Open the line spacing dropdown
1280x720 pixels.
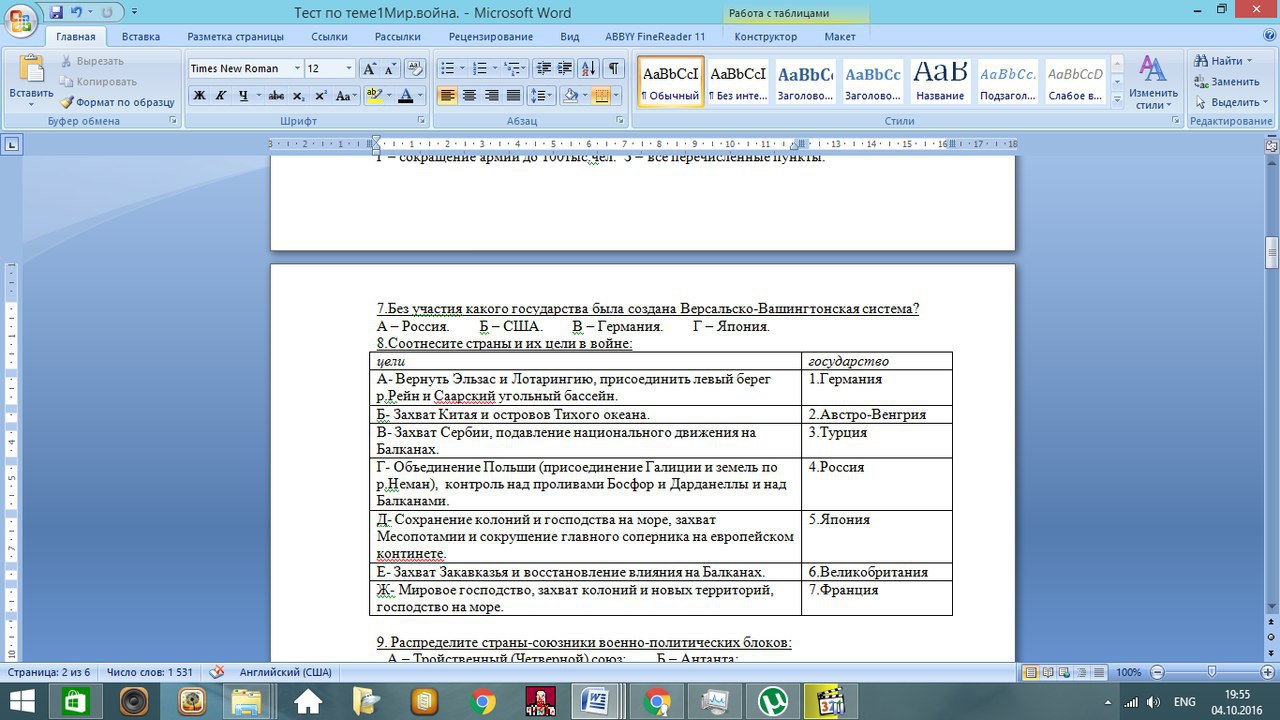[541, 96]
